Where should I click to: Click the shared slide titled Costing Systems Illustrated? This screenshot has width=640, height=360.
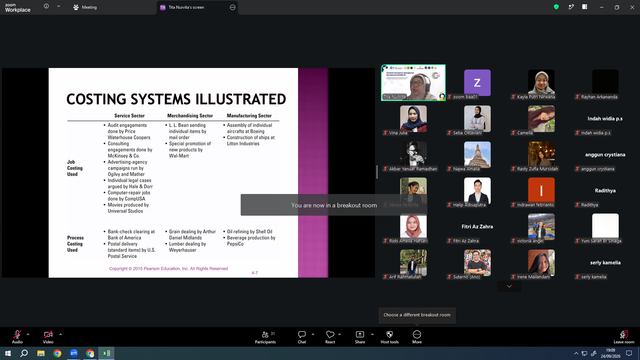(188, 173)
